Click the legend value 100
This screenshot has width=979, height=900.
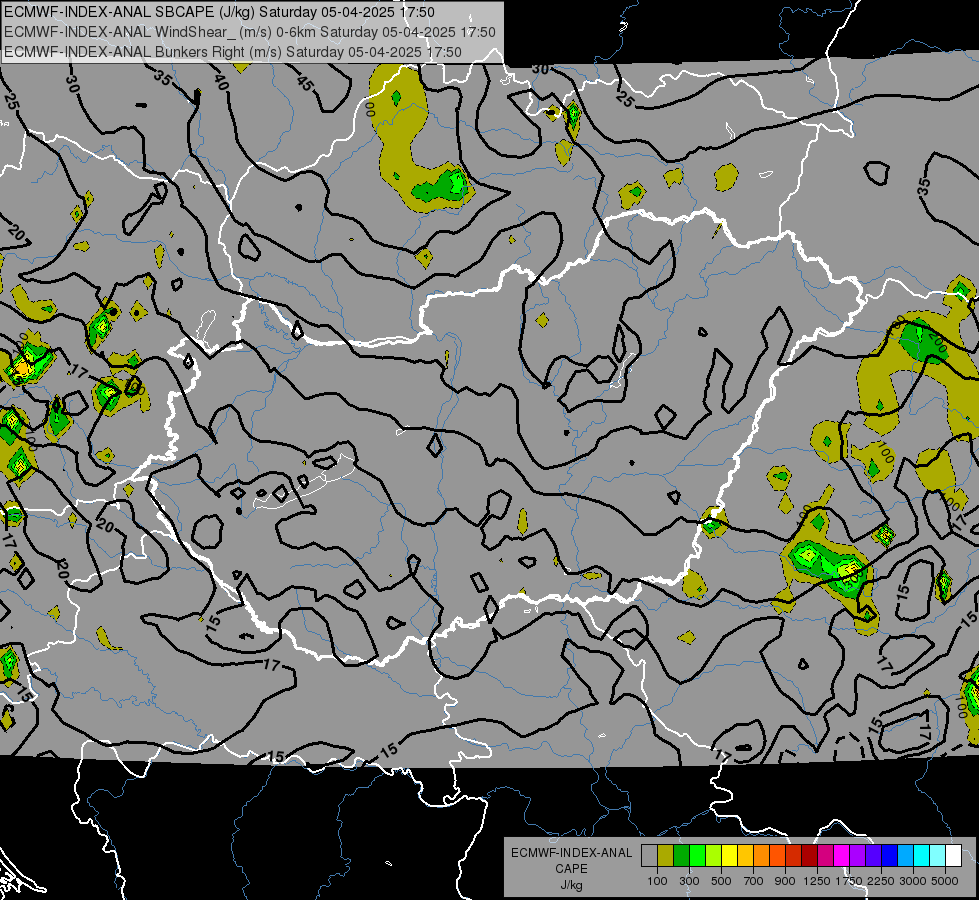pyautogui.click(x=657, y=881)
